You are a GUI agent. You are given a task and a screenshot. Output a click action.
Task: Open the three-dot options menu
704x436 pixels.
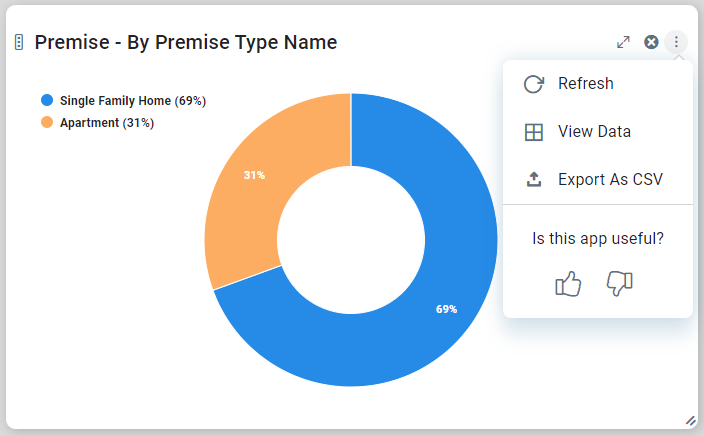[x=677, y=42]
